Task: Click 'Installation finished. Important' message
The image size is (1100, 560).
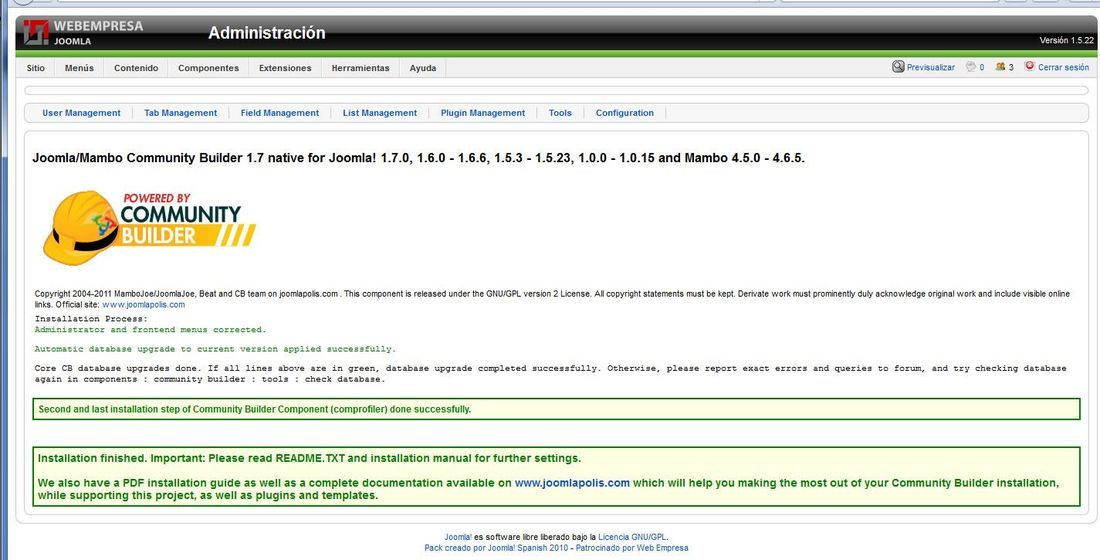Action: click(309, 458)
